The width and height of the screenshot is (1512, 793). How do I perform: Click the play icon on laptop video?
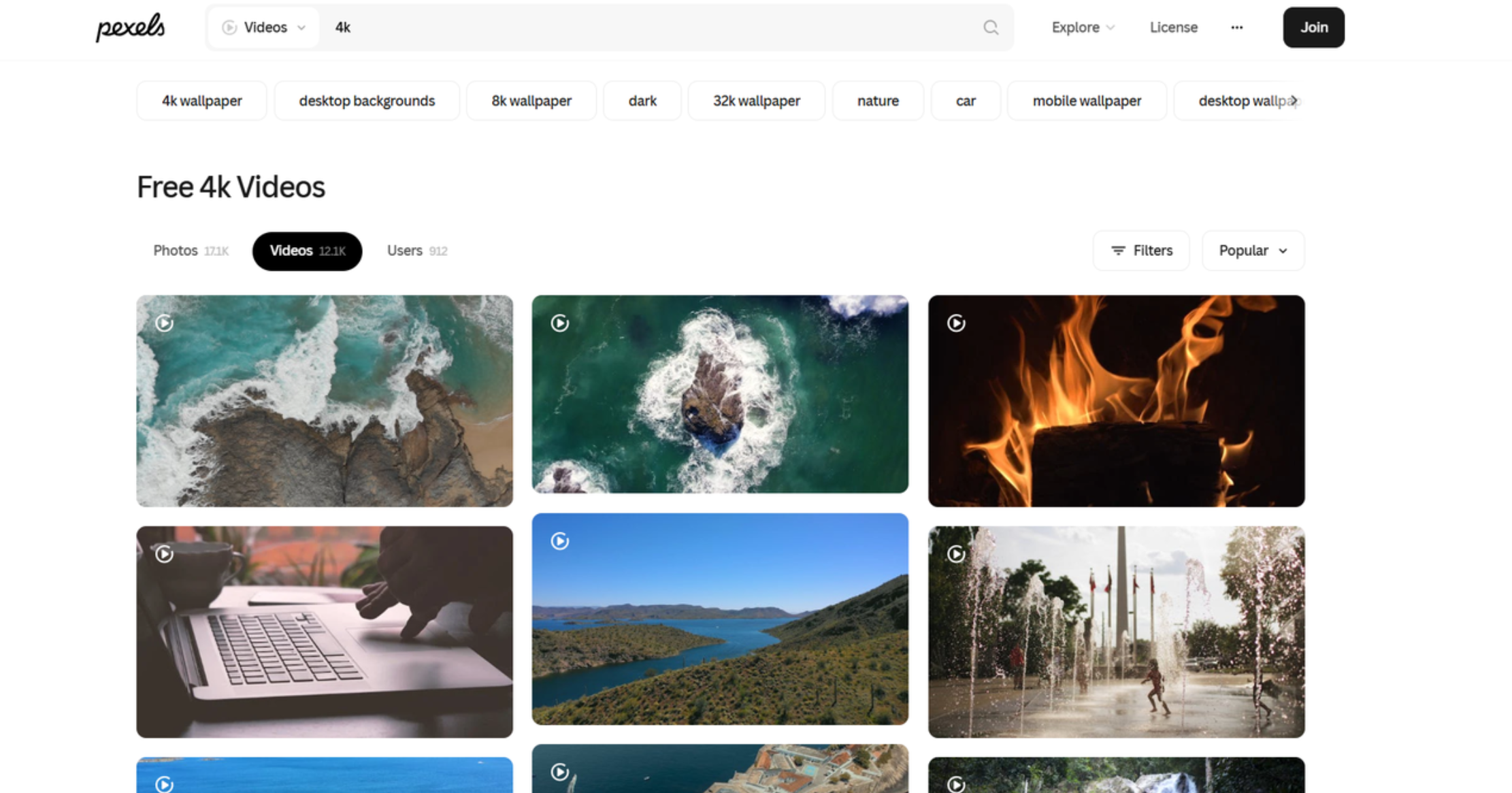tap(164, 553)
